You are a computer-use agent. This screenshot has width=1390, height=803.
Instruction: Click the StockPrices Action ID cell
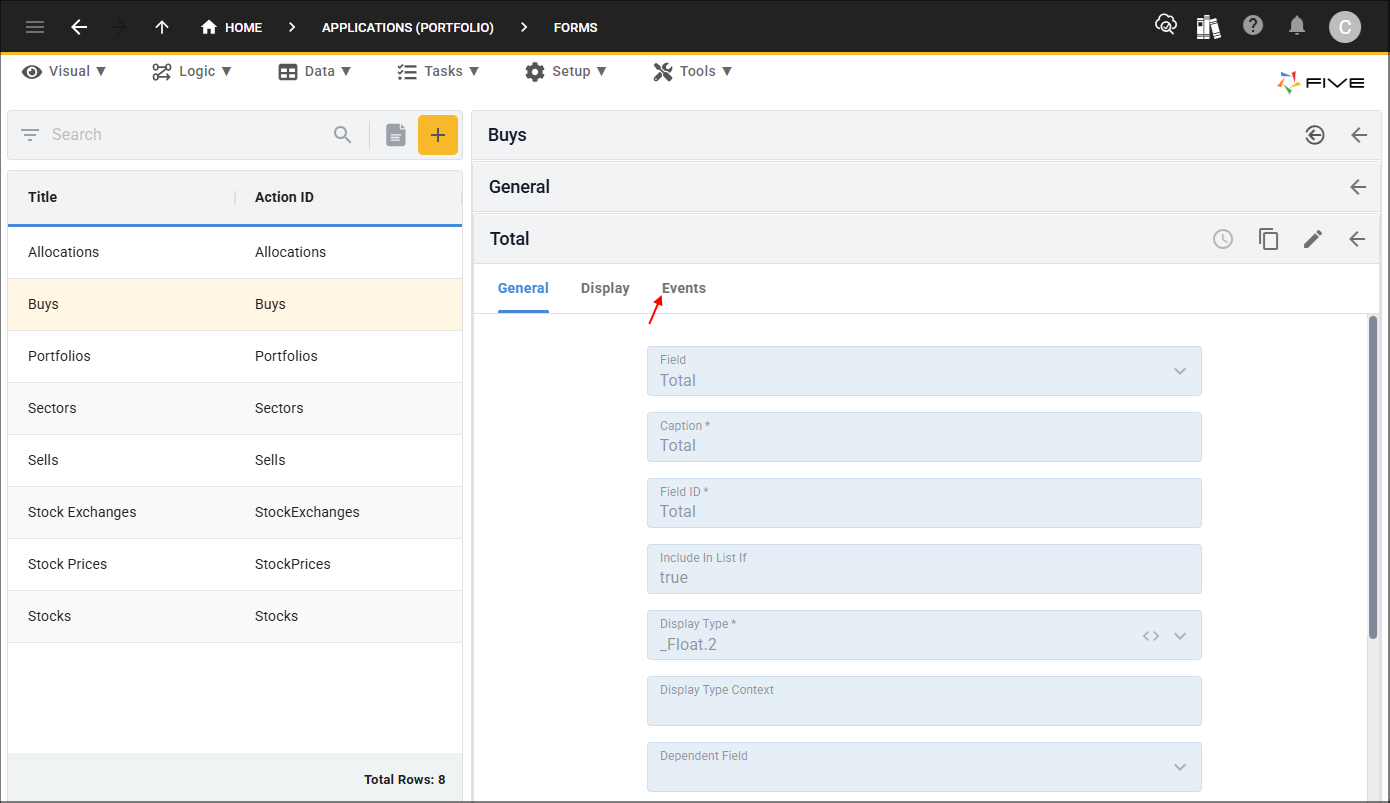coord(293,564)
